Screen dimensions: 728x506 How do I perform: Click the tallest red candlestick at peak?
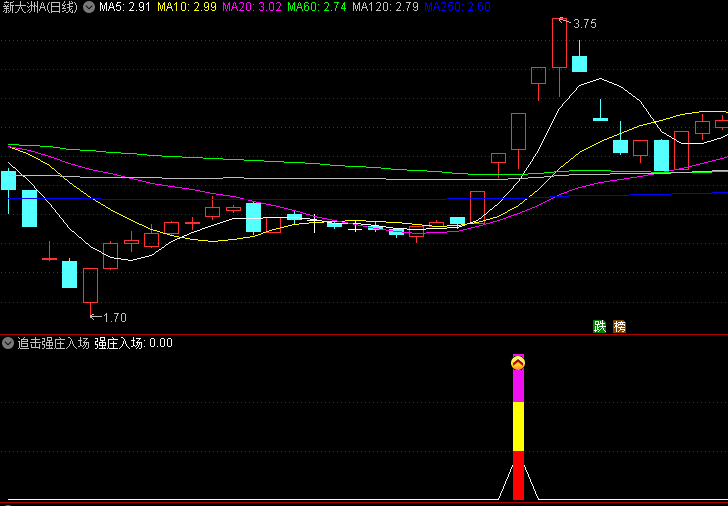point(559,42)
